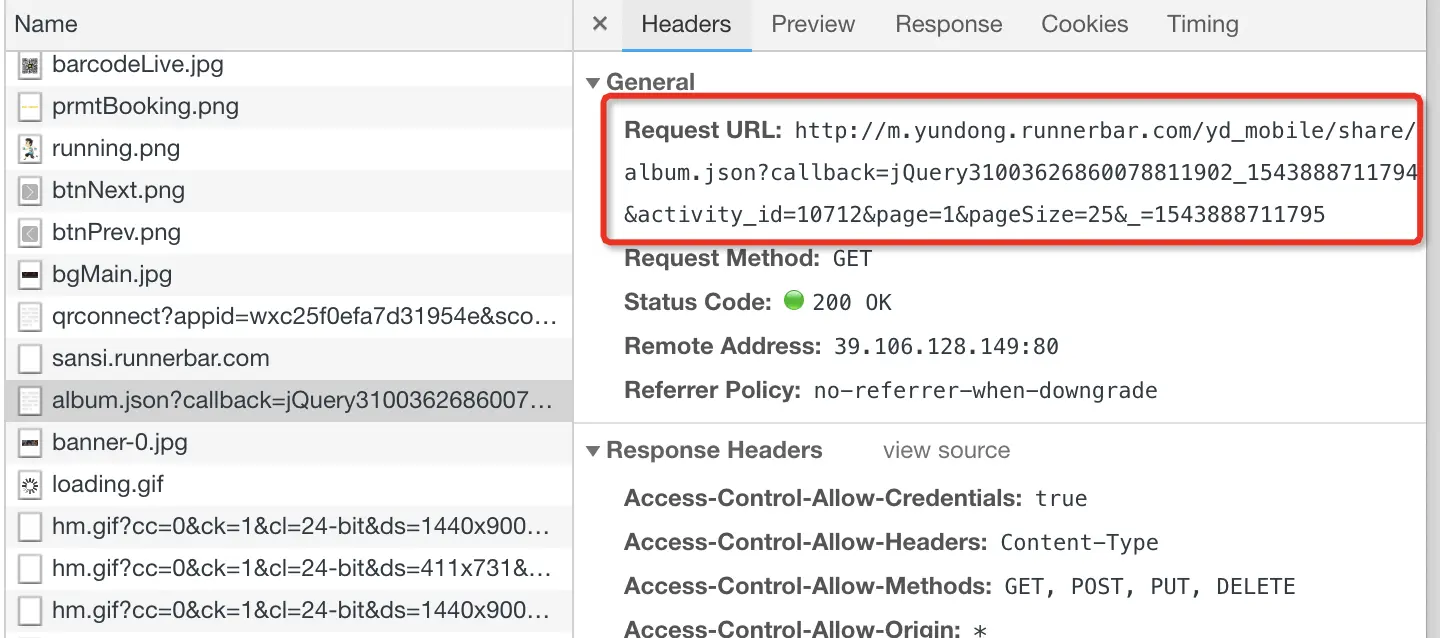Click the Name column header
The height and width of the screenshot is (638, 1440).
point(287,24)
